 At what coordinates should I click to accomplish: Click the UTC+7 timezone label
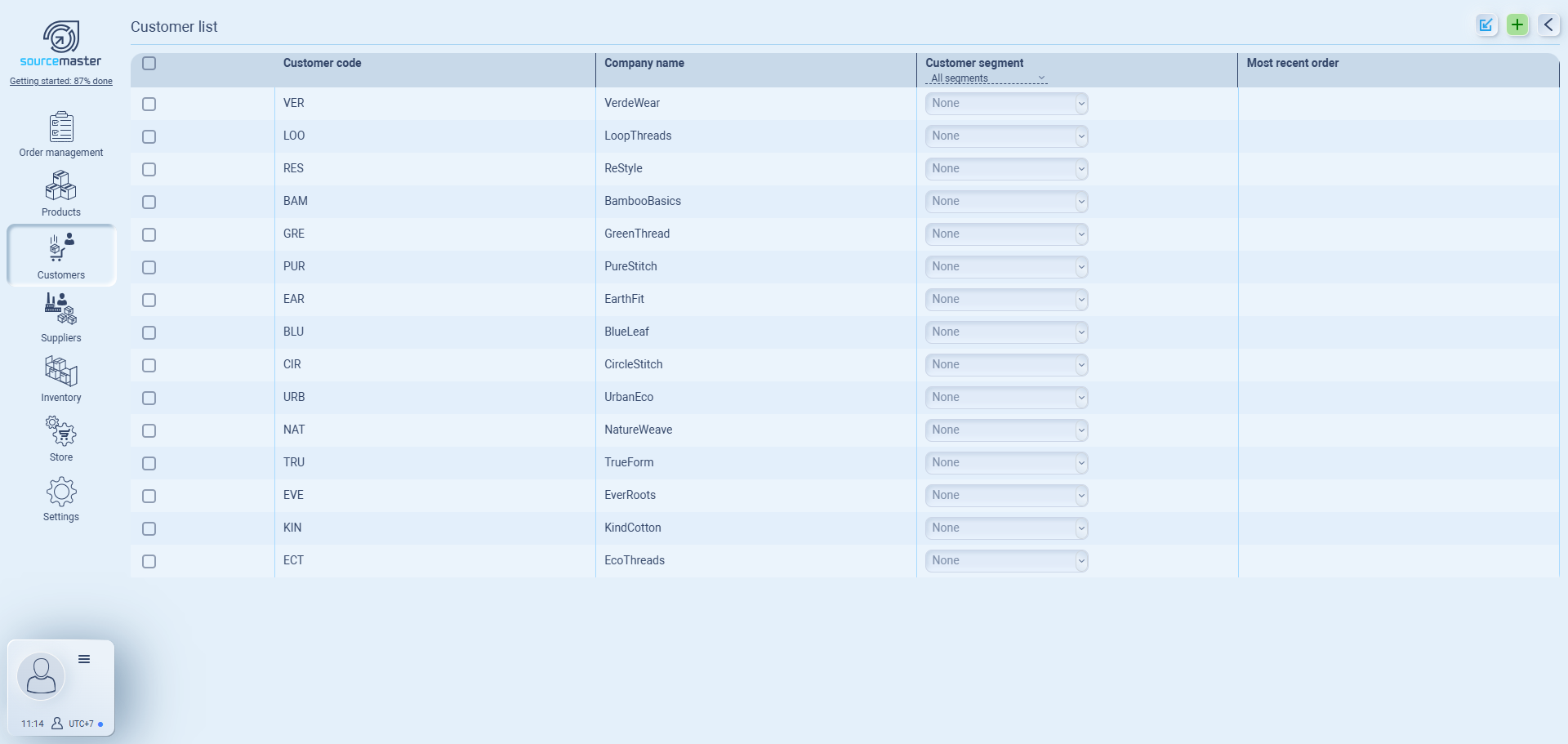(x=81, y=724)
